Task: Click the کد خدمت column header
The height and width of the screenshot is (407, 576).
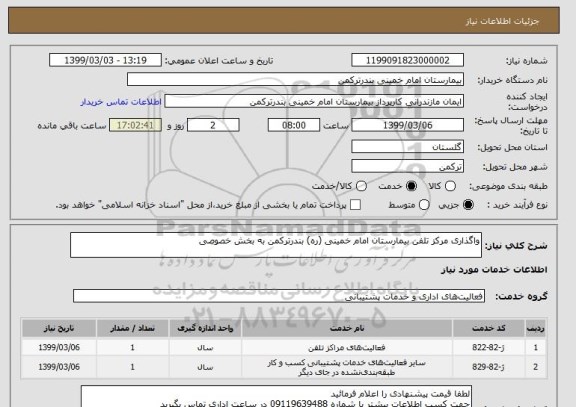Action: (489, 328)
